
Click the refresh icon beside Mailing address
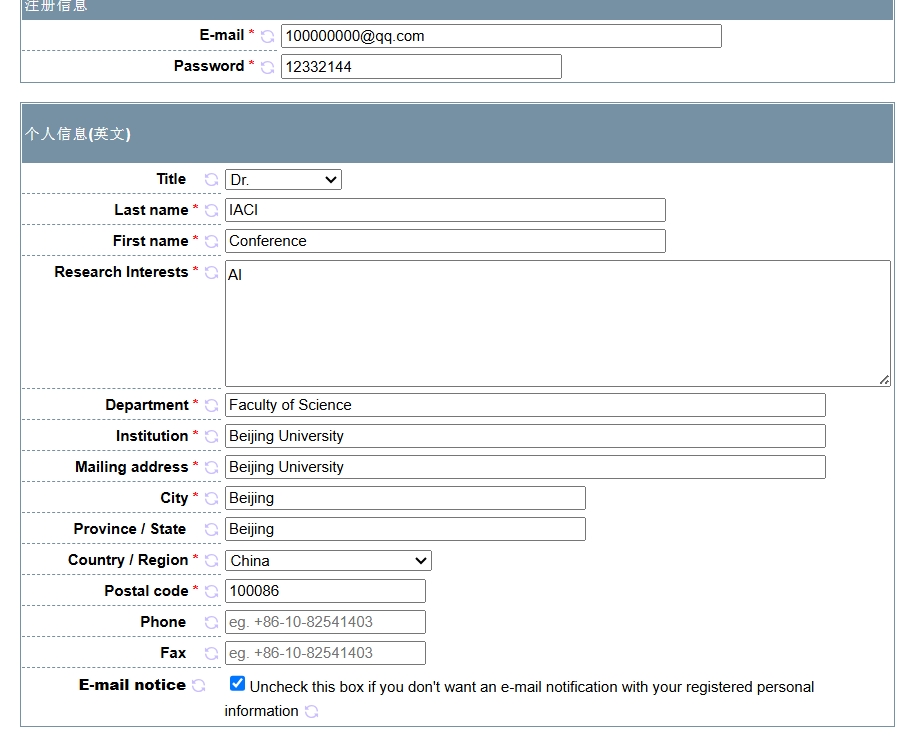212,467
